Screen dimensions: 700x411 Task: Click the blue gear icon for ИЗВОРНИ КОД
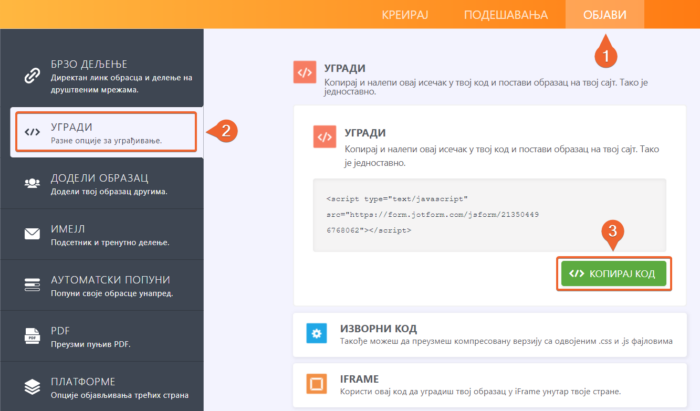[317, 333]
